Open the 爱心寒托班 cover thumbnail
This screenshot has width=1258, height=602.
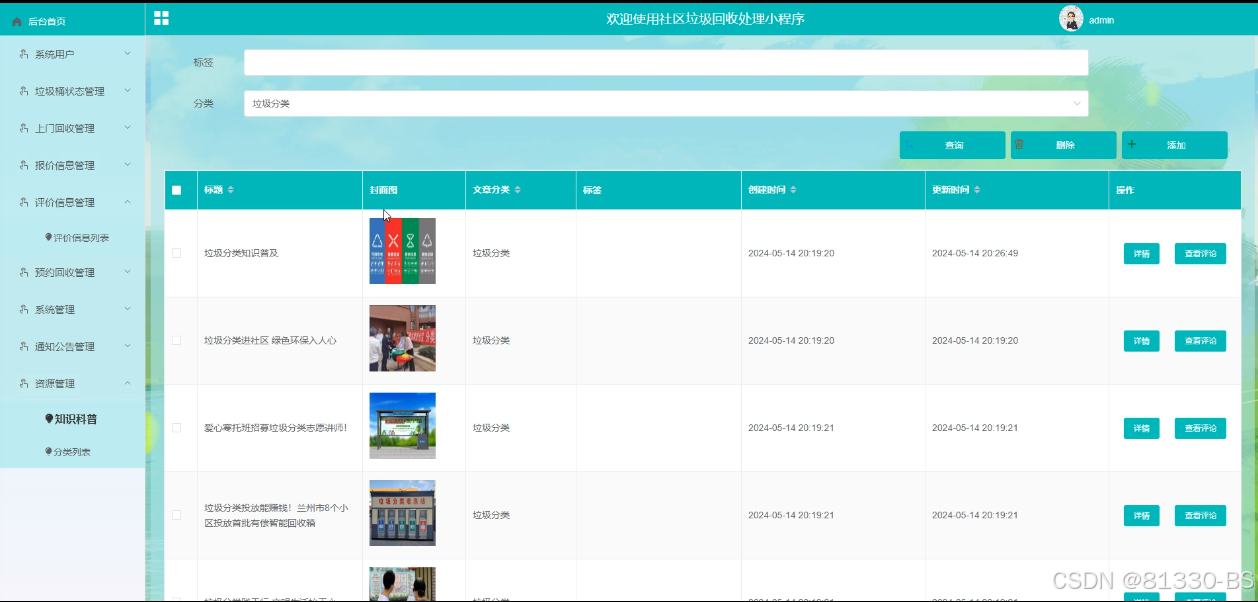pyautogui.click(x=402, y=425)
